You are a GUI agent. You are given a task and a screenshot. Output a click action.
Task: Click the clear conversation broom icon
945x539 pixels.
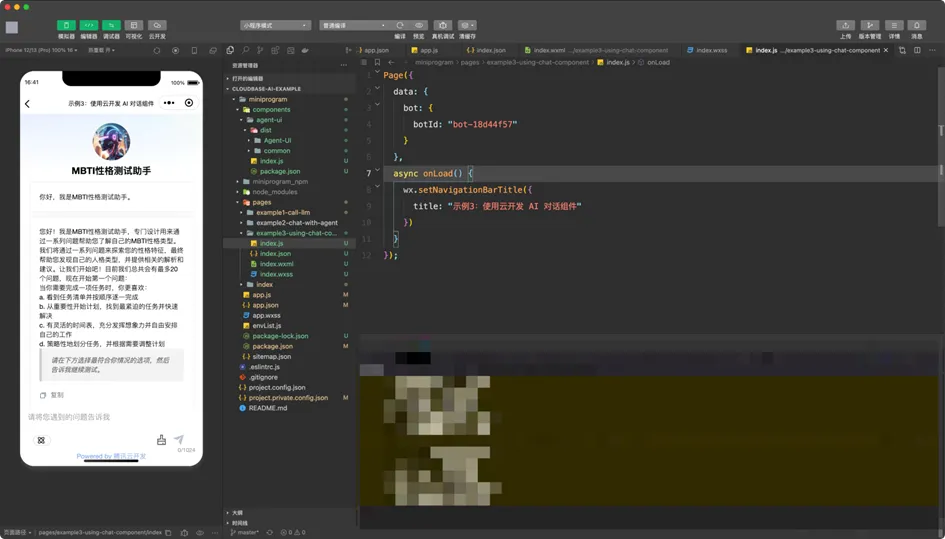point(161,440)
